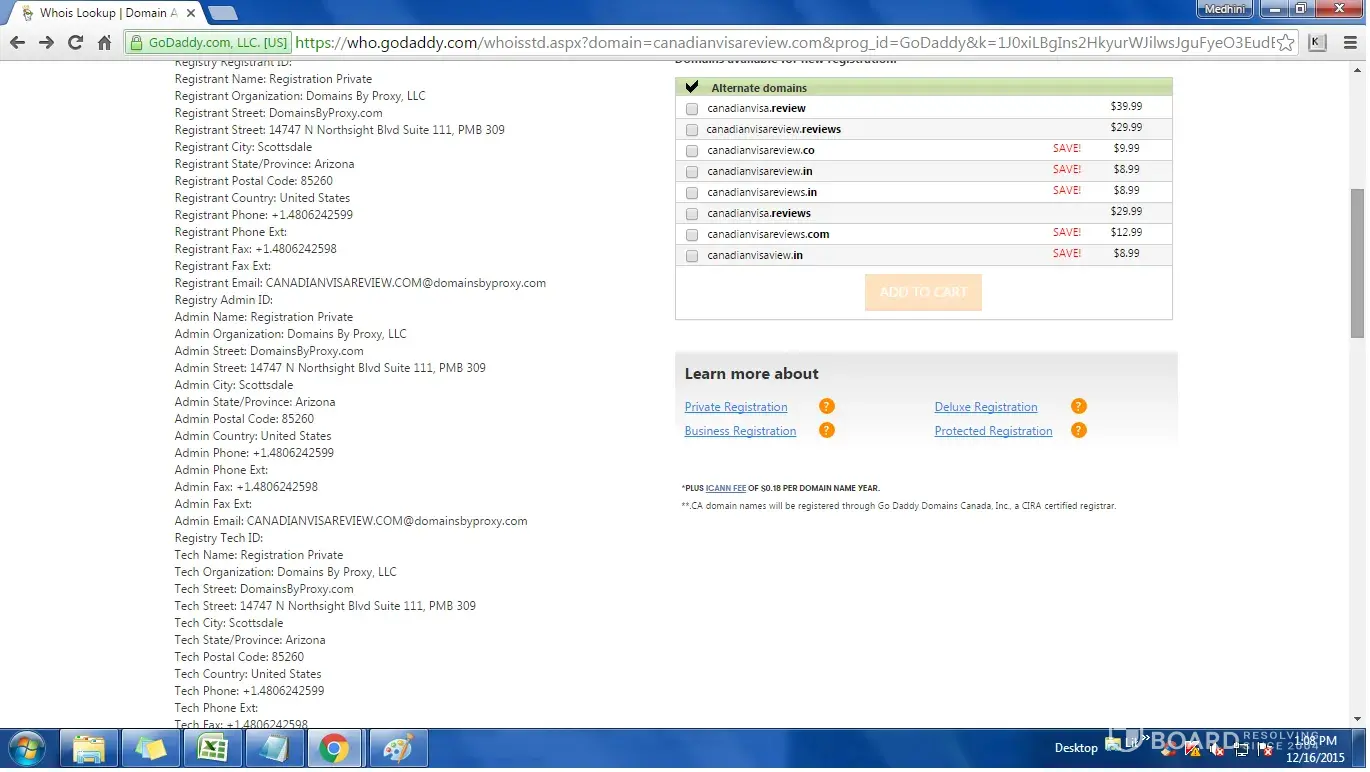
Task: Open help icon beside Protected Registration
Action: [1078, 430]
